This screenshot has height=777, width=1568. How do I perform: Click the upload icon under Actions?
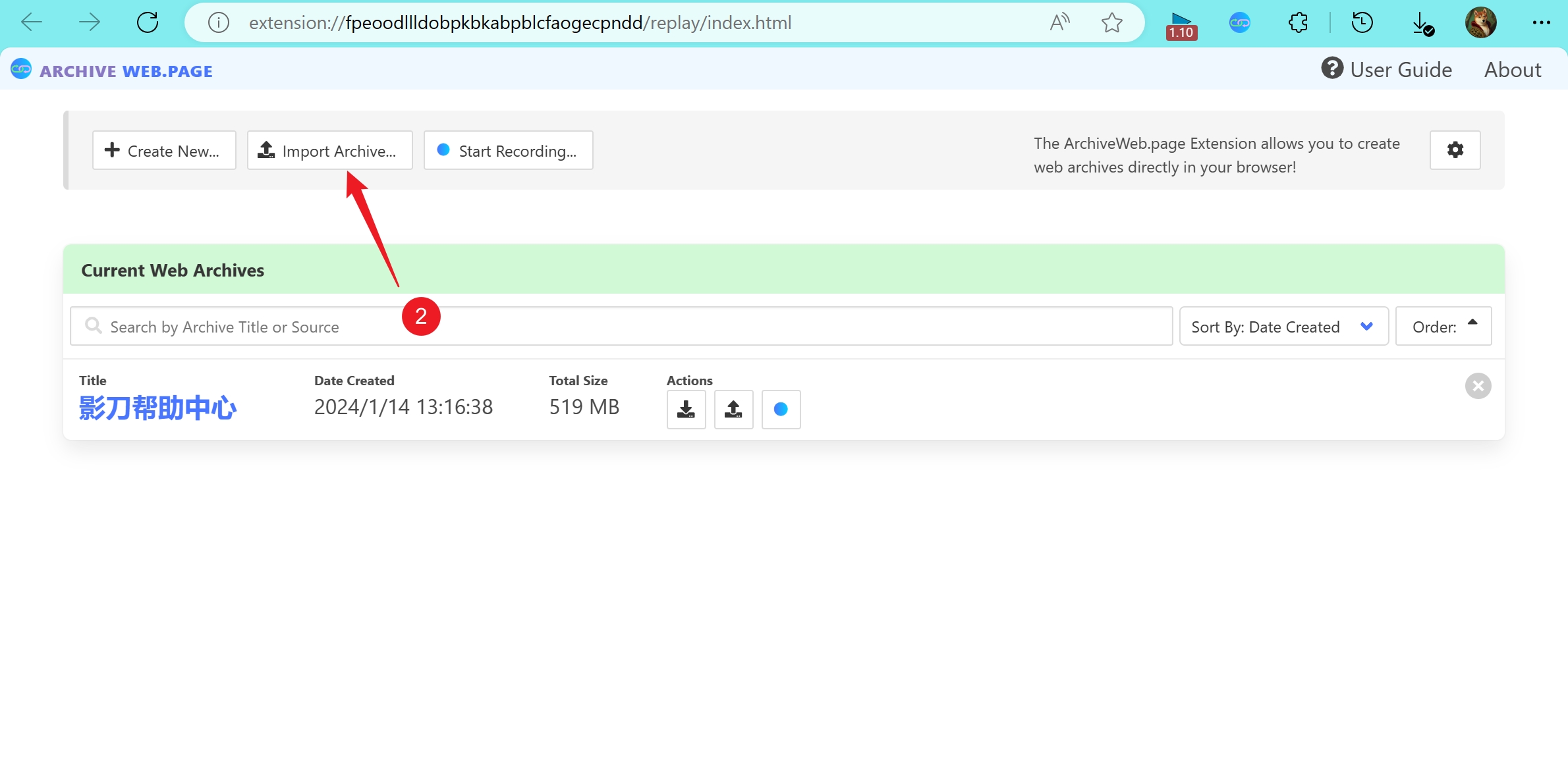[733, 409]
